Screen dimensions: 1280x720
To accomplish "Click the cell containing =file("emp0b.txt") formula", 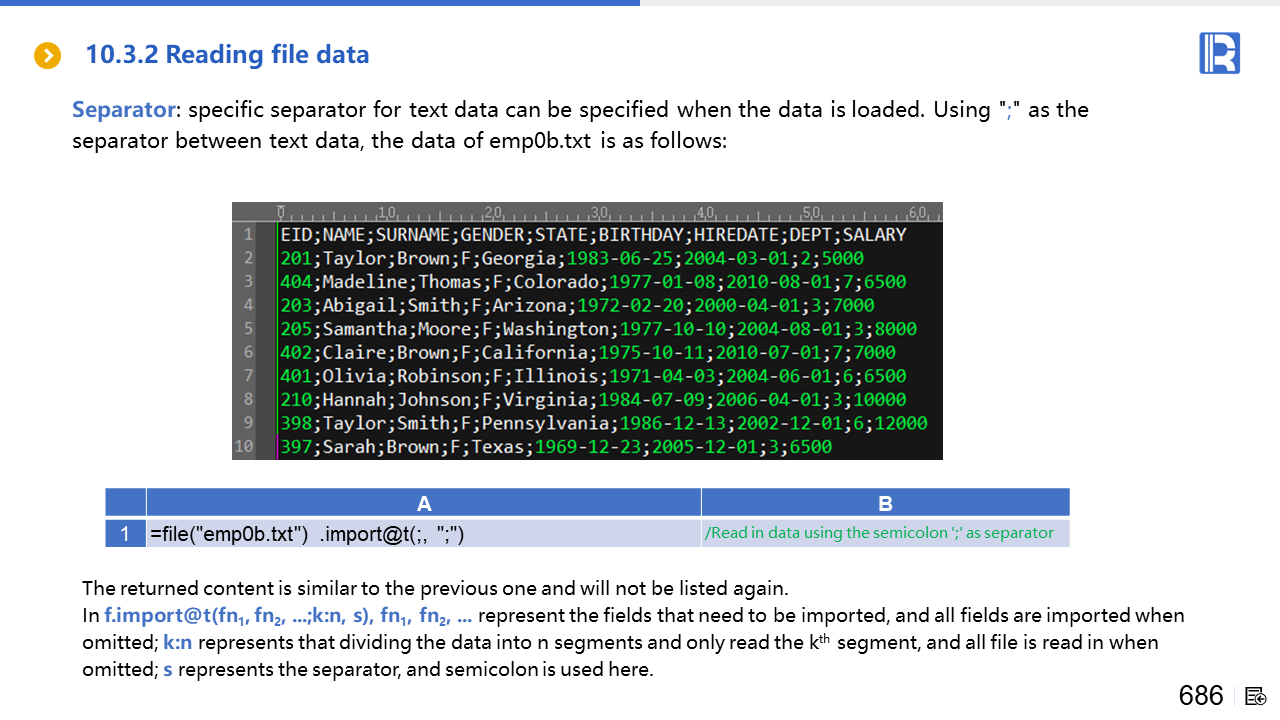I will coord(307,534).
